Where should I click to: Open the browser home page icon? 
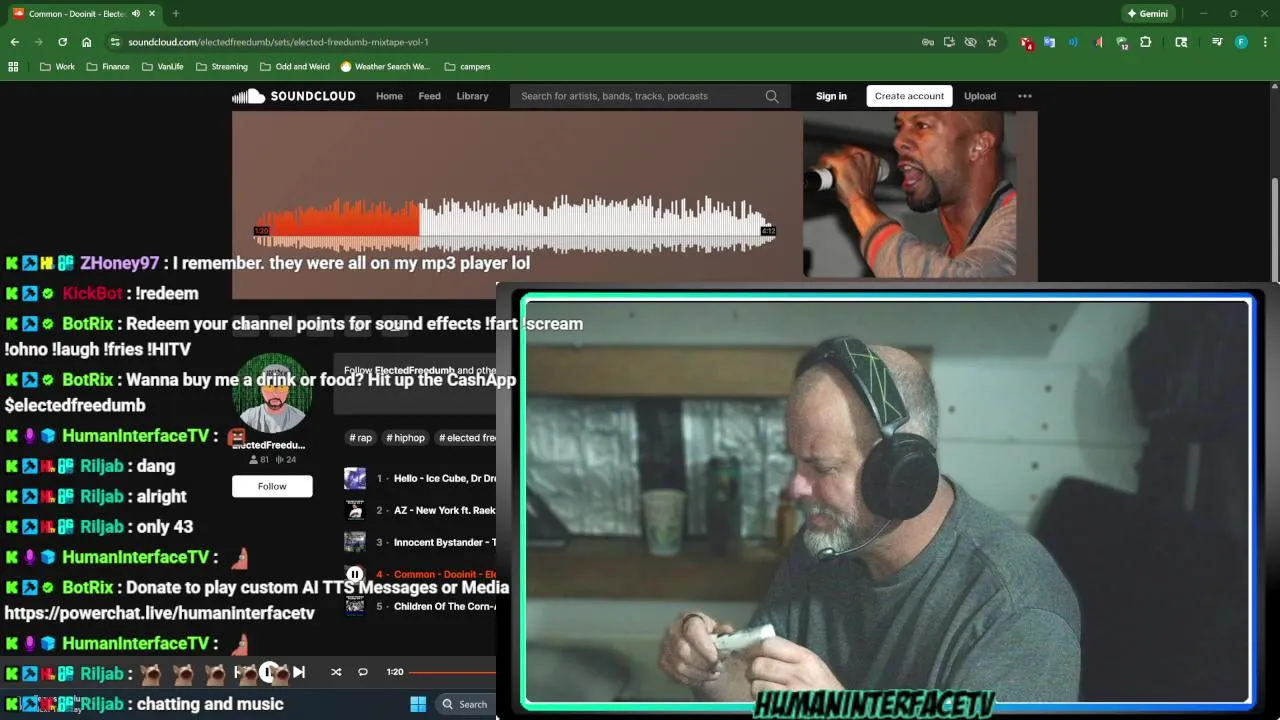[x=87, y=42]
